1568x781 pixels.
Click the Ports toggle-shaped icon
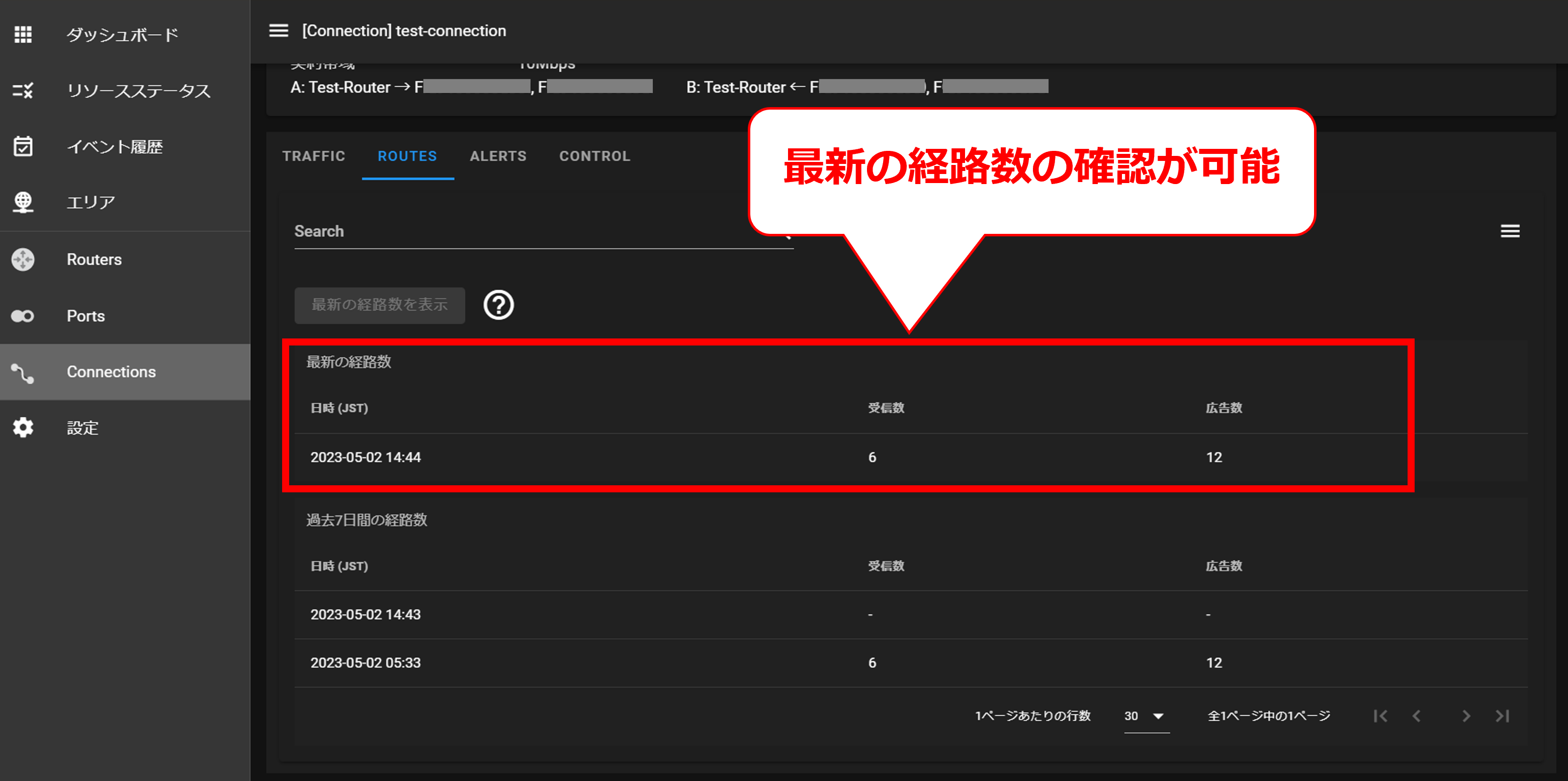pos(23,316)
